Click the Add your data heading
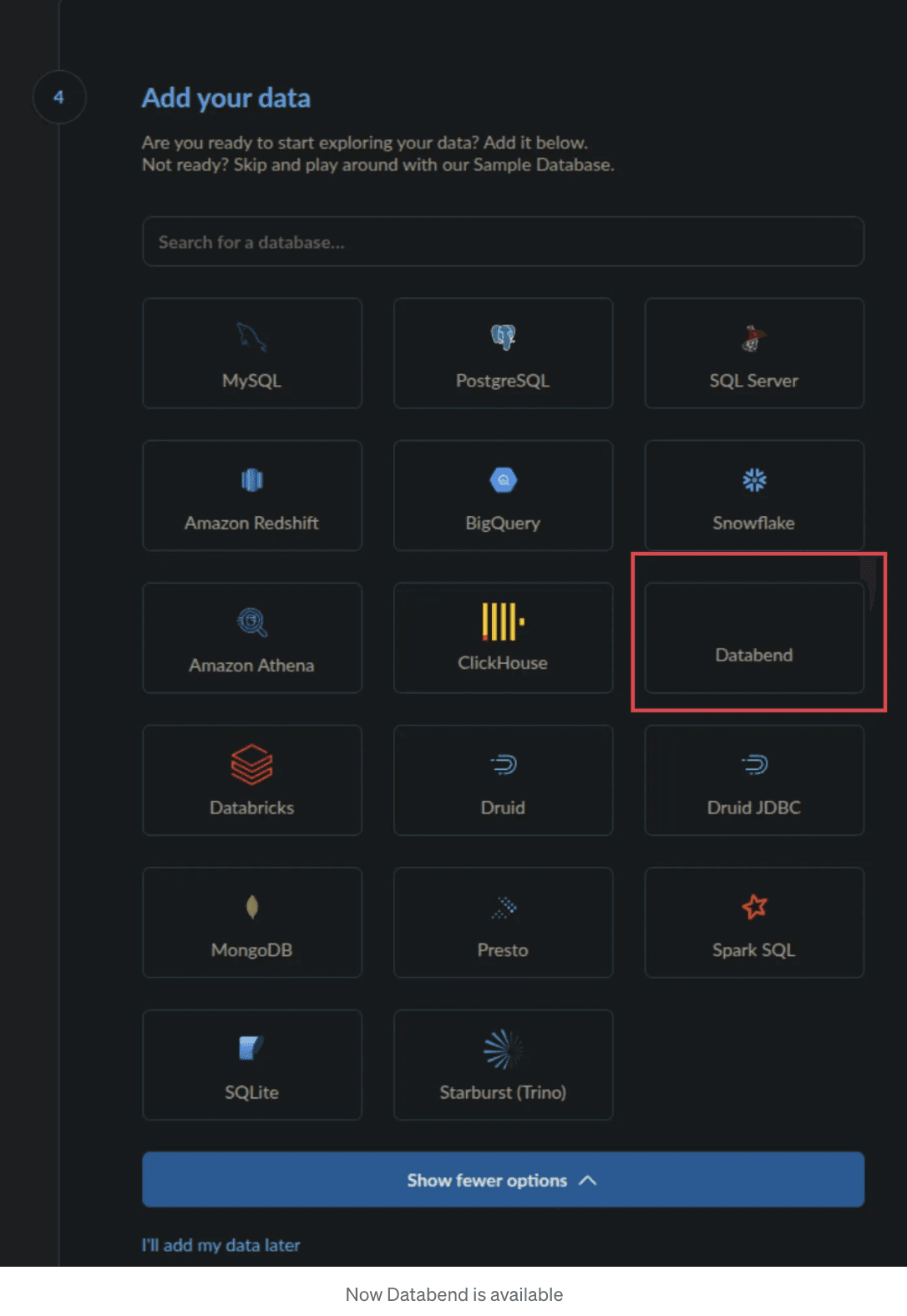 click(x=226, y=99)
